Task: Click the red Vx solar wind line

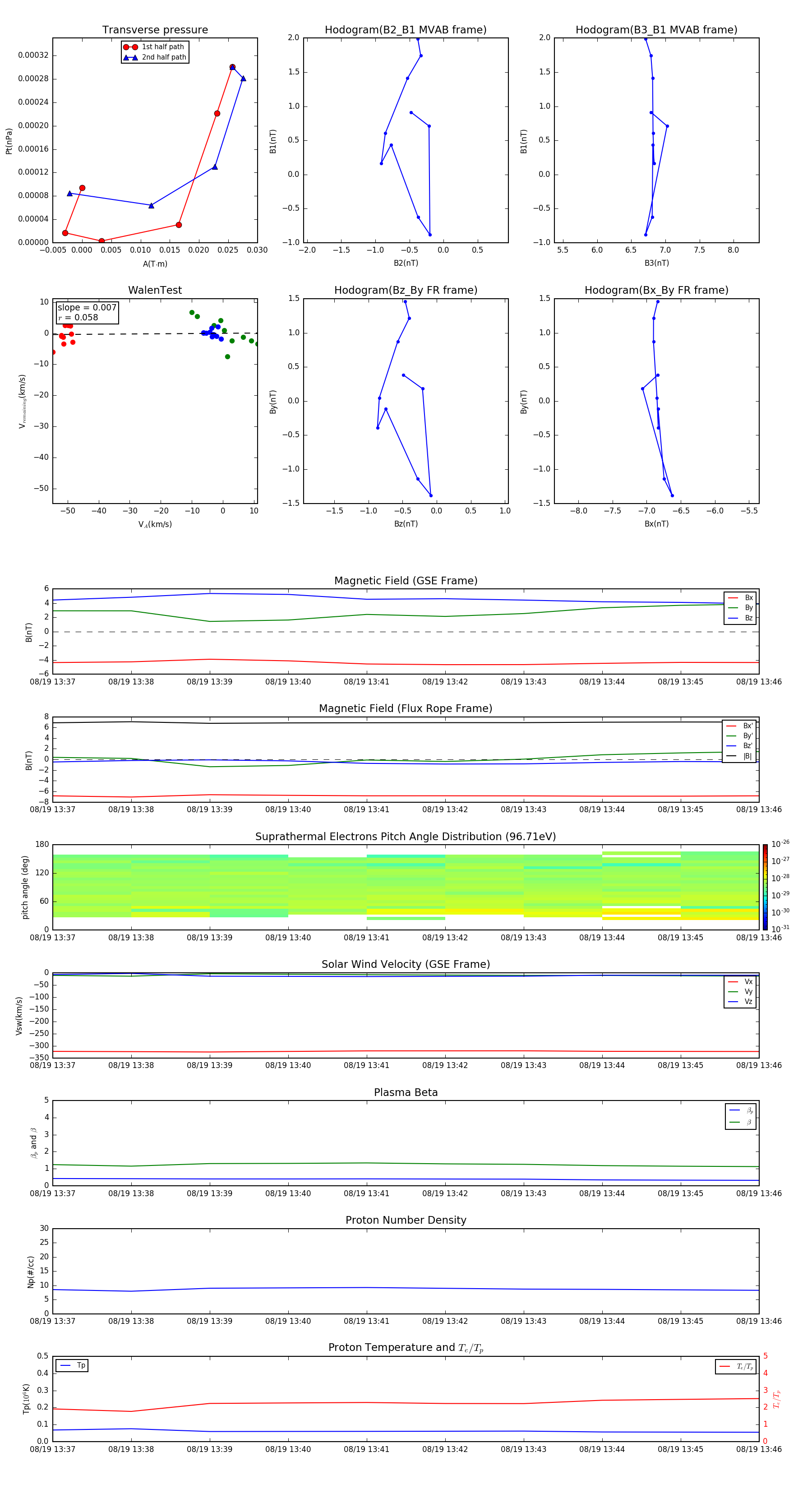Action: [406, 1051]
